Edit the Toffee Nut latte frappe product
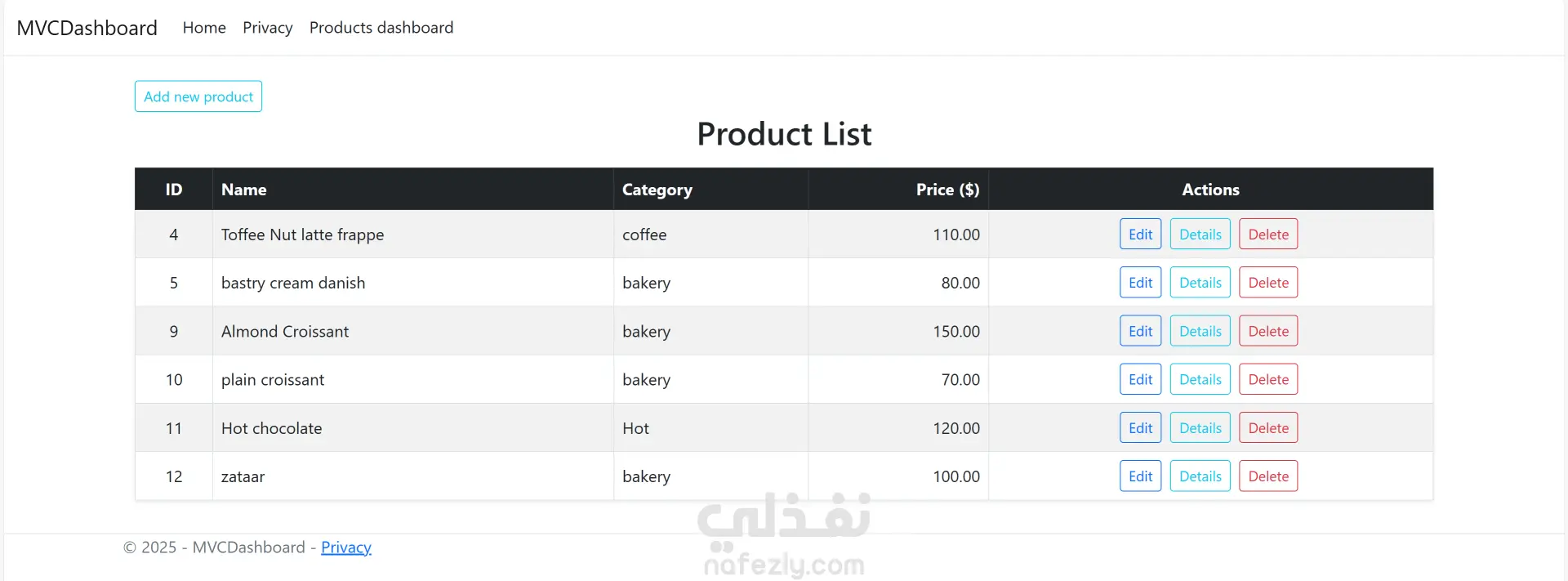Viewport: 1568px width, 581px height. point(1140,235)
